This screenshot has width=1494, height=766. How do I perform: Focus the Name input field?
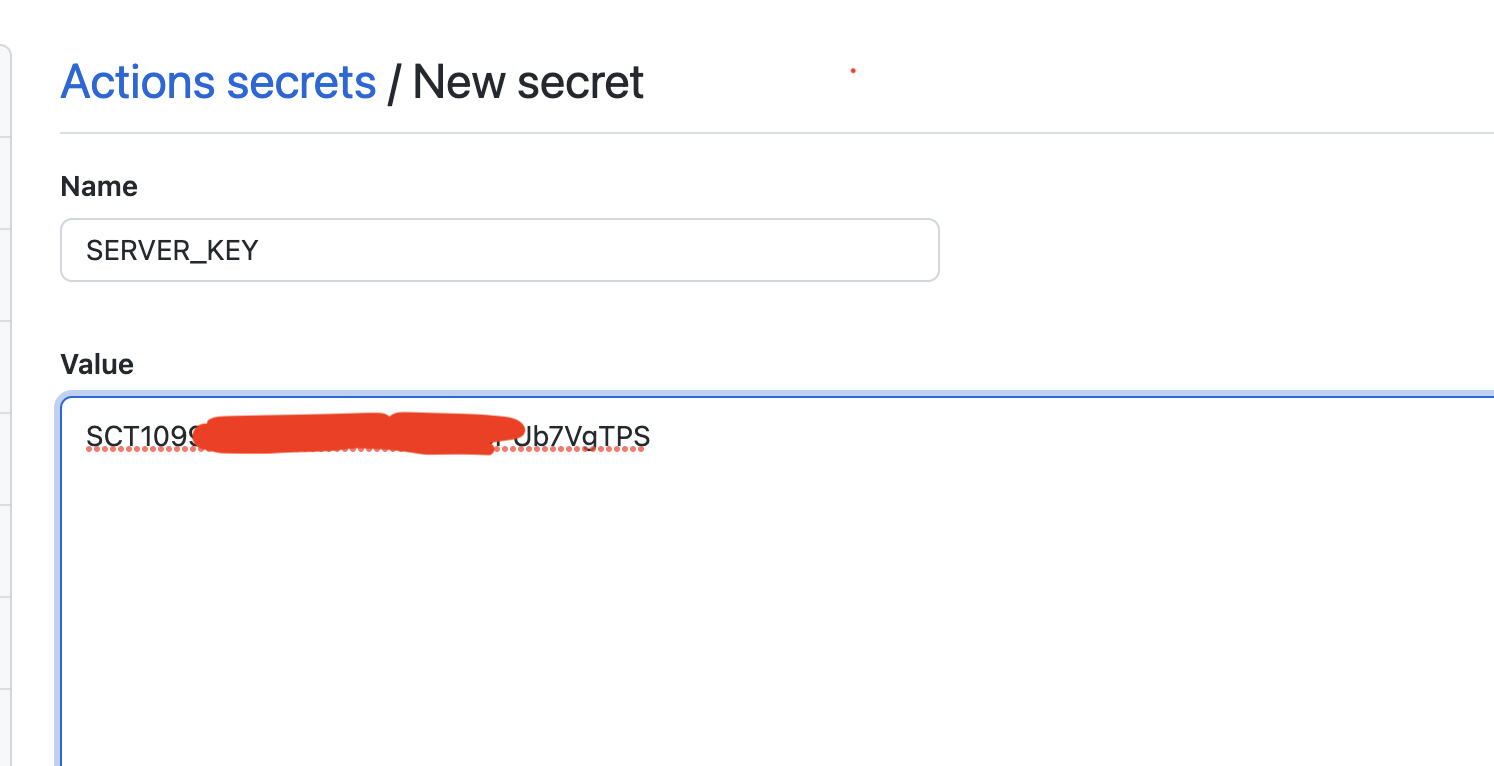point(500,250)
